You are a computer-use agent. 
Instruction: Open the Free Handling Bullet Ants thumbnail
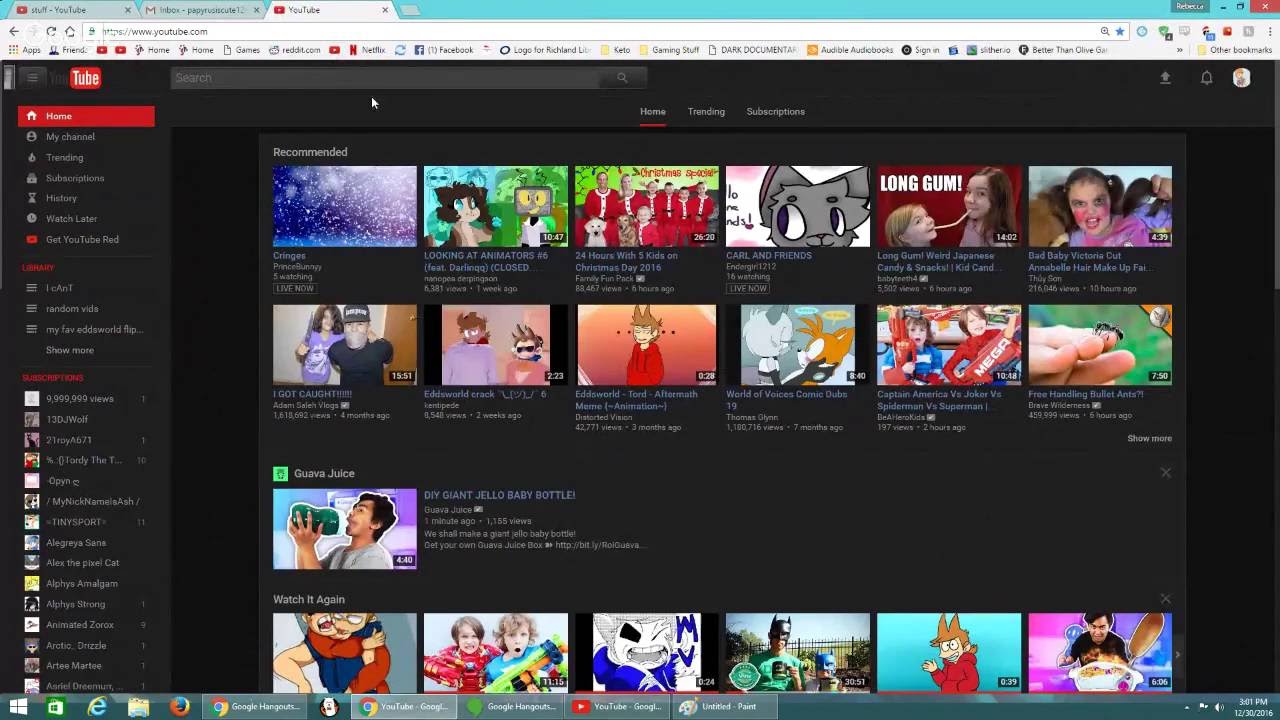coord(1100,345)
